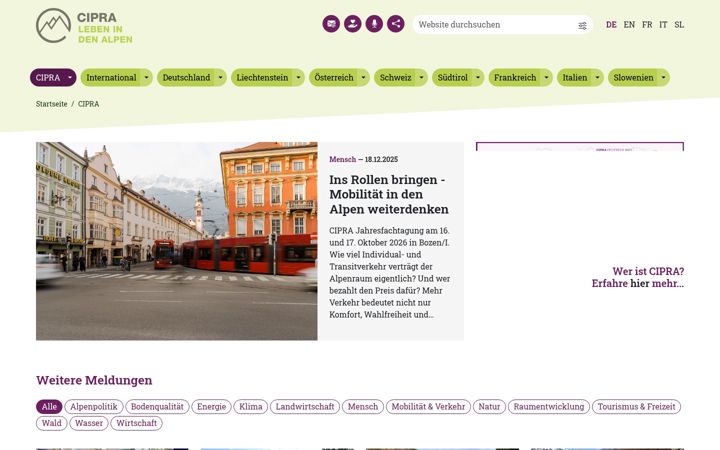Click the Weitere Meldungen heading
720x450 pixels.
pyautogui.click(x=94, y=380)
